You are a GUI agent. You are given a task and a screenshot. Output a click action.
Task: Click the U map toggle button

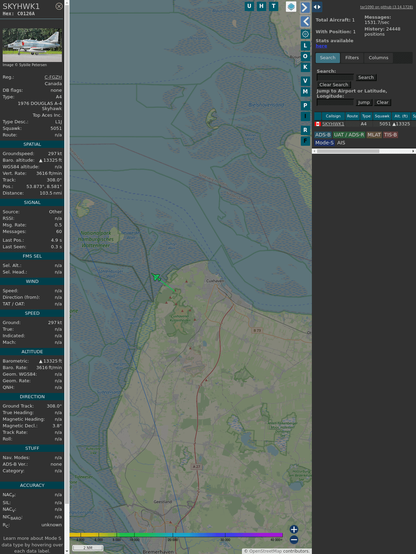pos(249,6)
